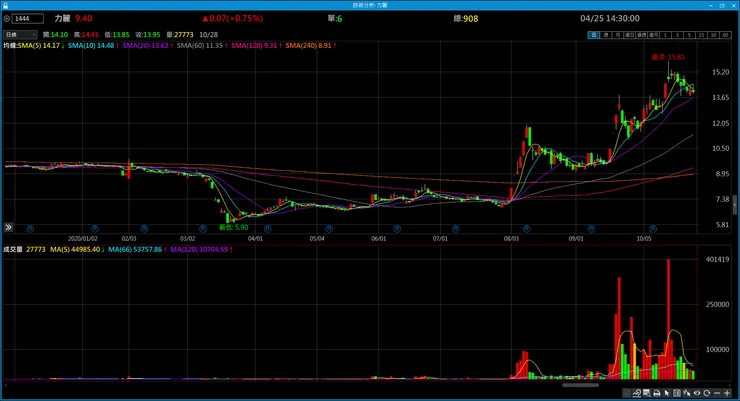Click the event marker icon near 08/03 date

(527, 228)
